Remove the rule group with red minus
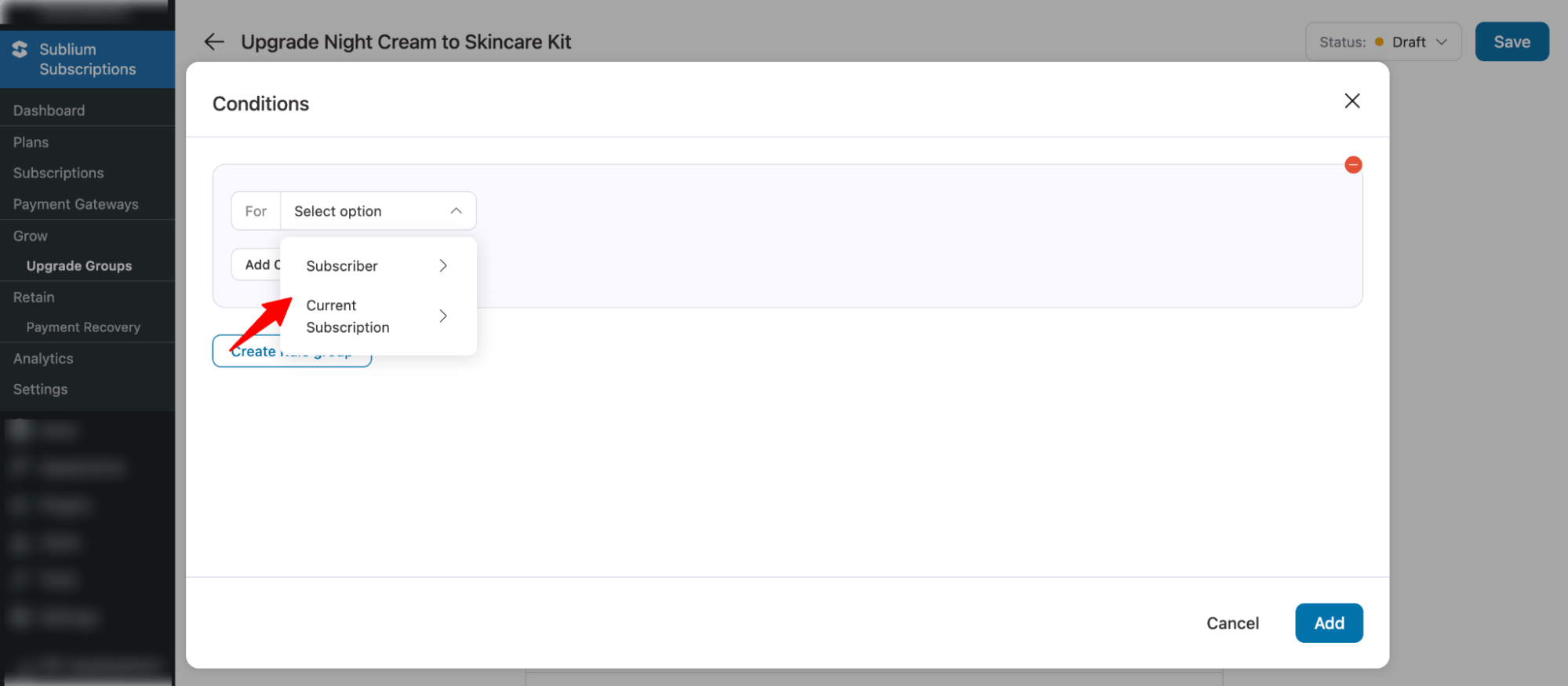This screenshot has width=1568, height=686. pyautogui.click(x=1352, y=165)
